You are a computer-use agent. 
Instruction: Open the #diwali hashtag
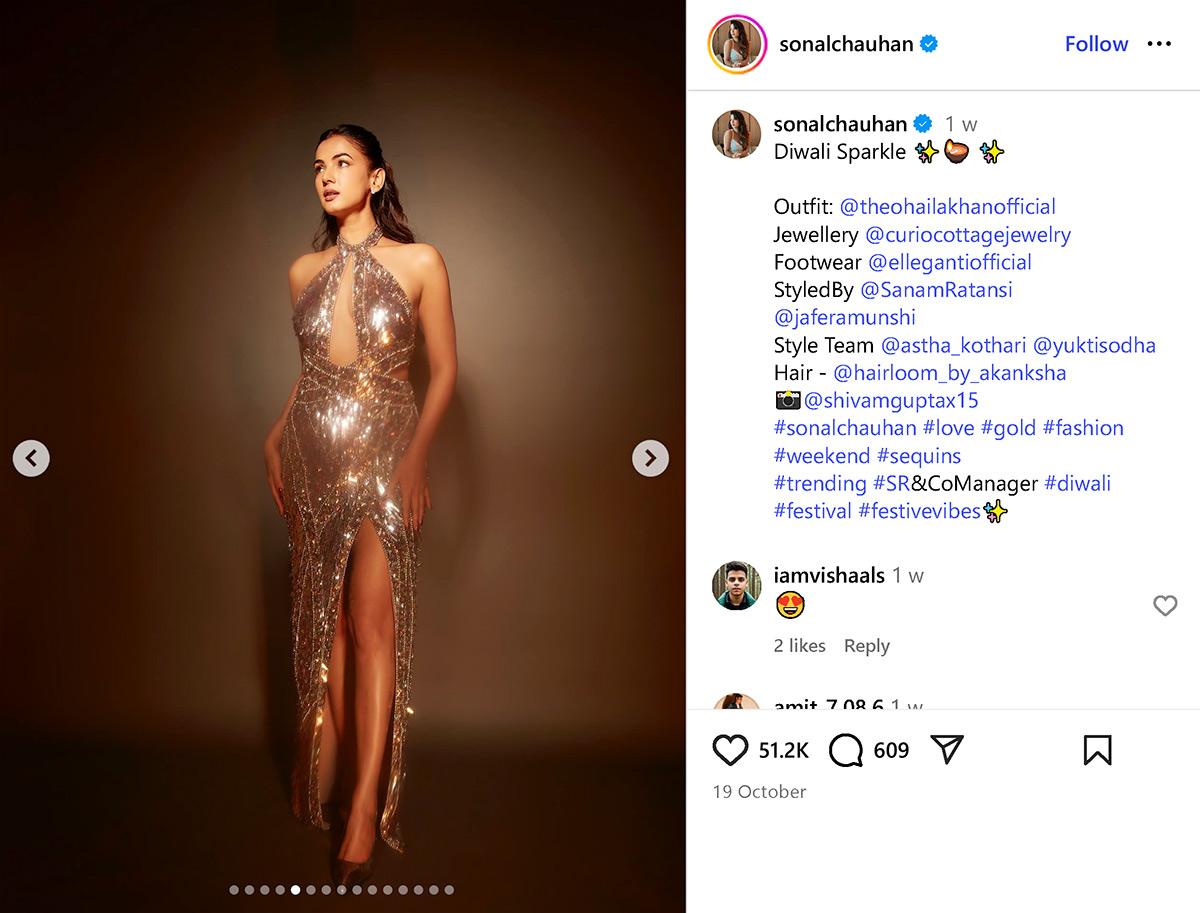(x=1077, y=484)
